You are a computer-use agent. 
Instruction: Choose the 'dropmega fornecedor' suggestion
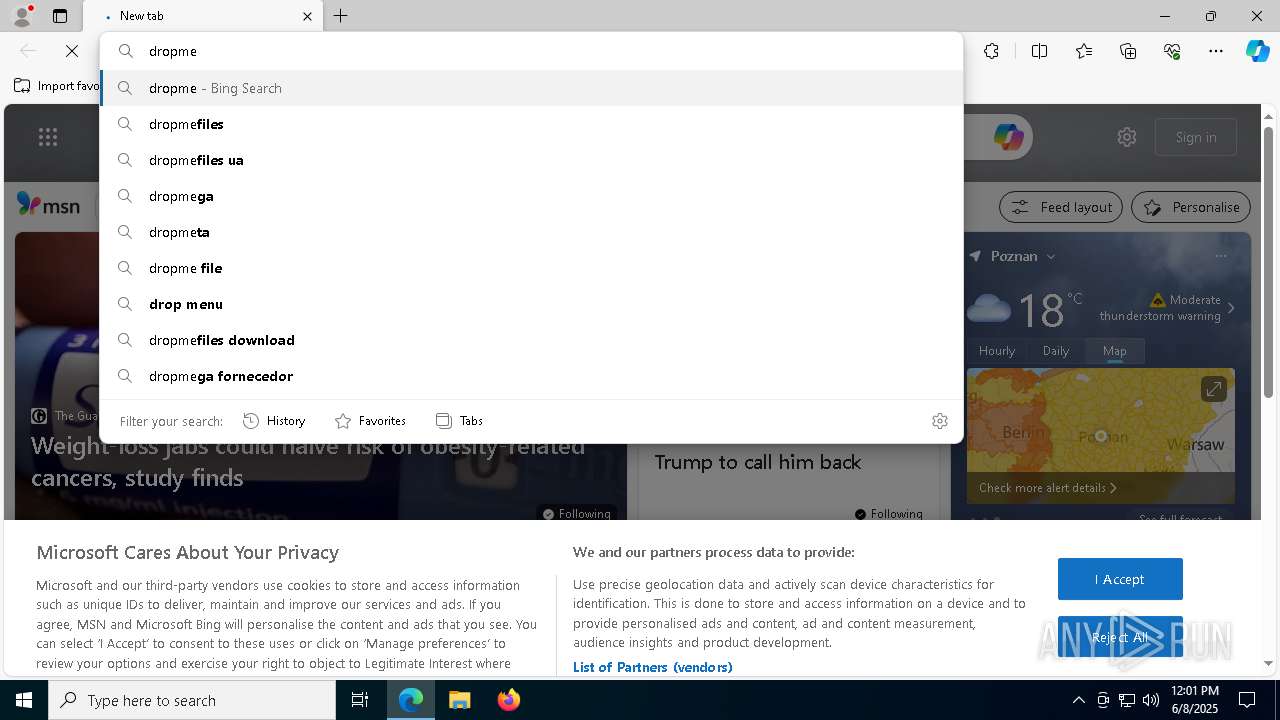(531, 376)
